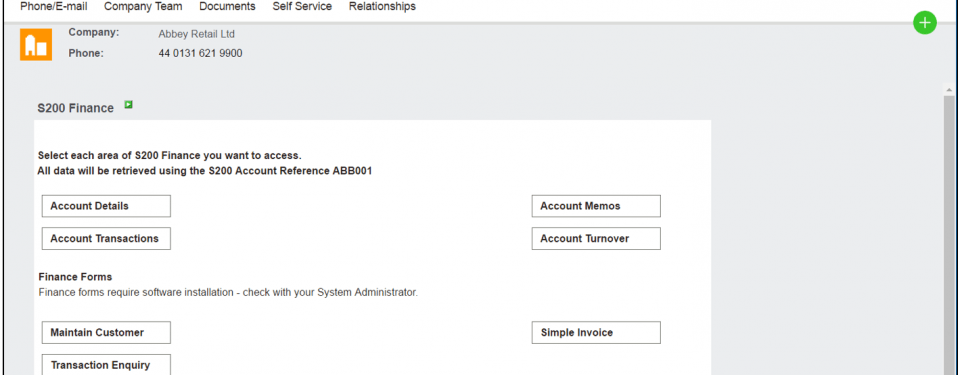The image size is (960, 375).
Task: Click the scrollbar up arrow
Action: point(949,90)
